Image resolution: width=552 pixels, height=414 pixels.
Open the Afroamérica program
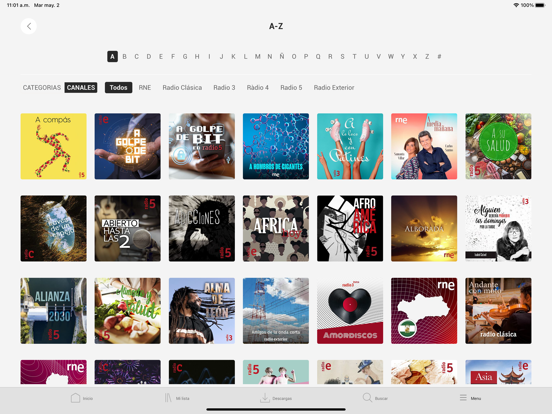[350, 228]
